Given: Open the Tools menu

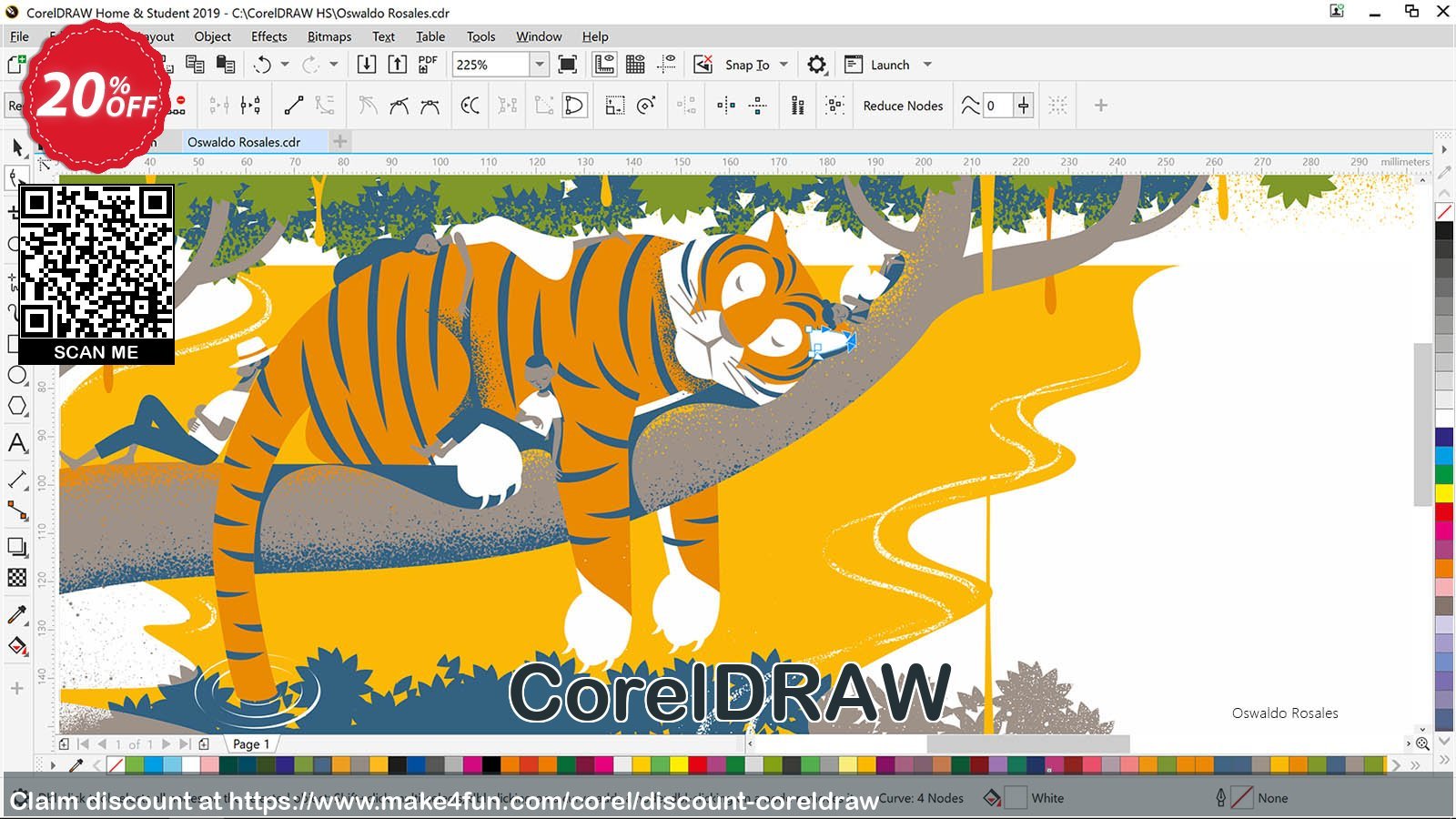Looking at the screenshot, I should click(x=480, y=36).
